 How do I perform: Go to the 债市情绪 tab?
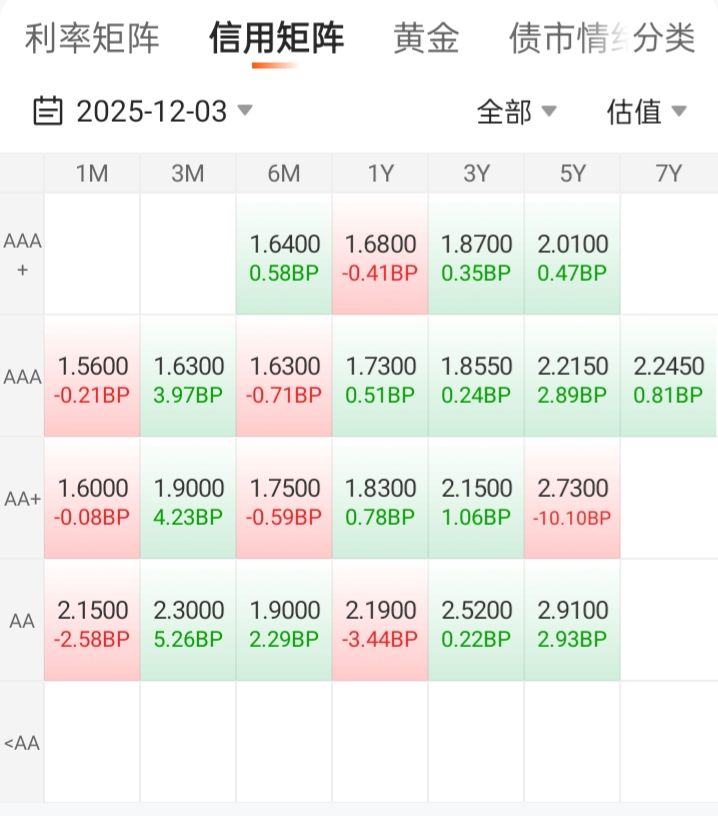(x=565, y=39)
